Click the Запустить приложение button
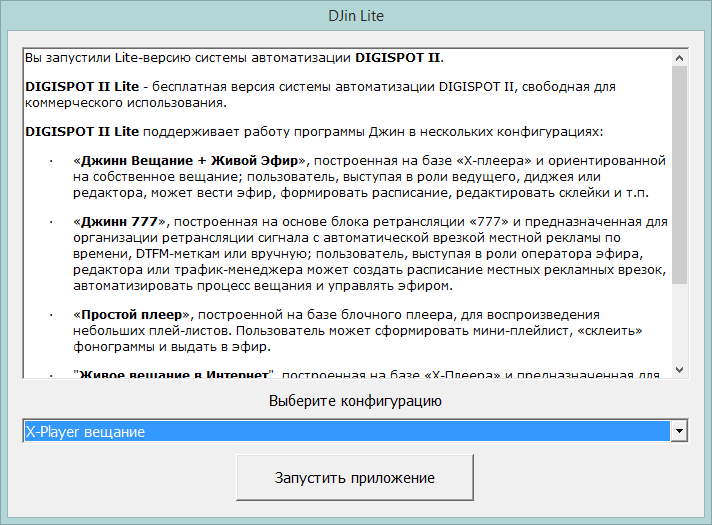 [355, 477]
